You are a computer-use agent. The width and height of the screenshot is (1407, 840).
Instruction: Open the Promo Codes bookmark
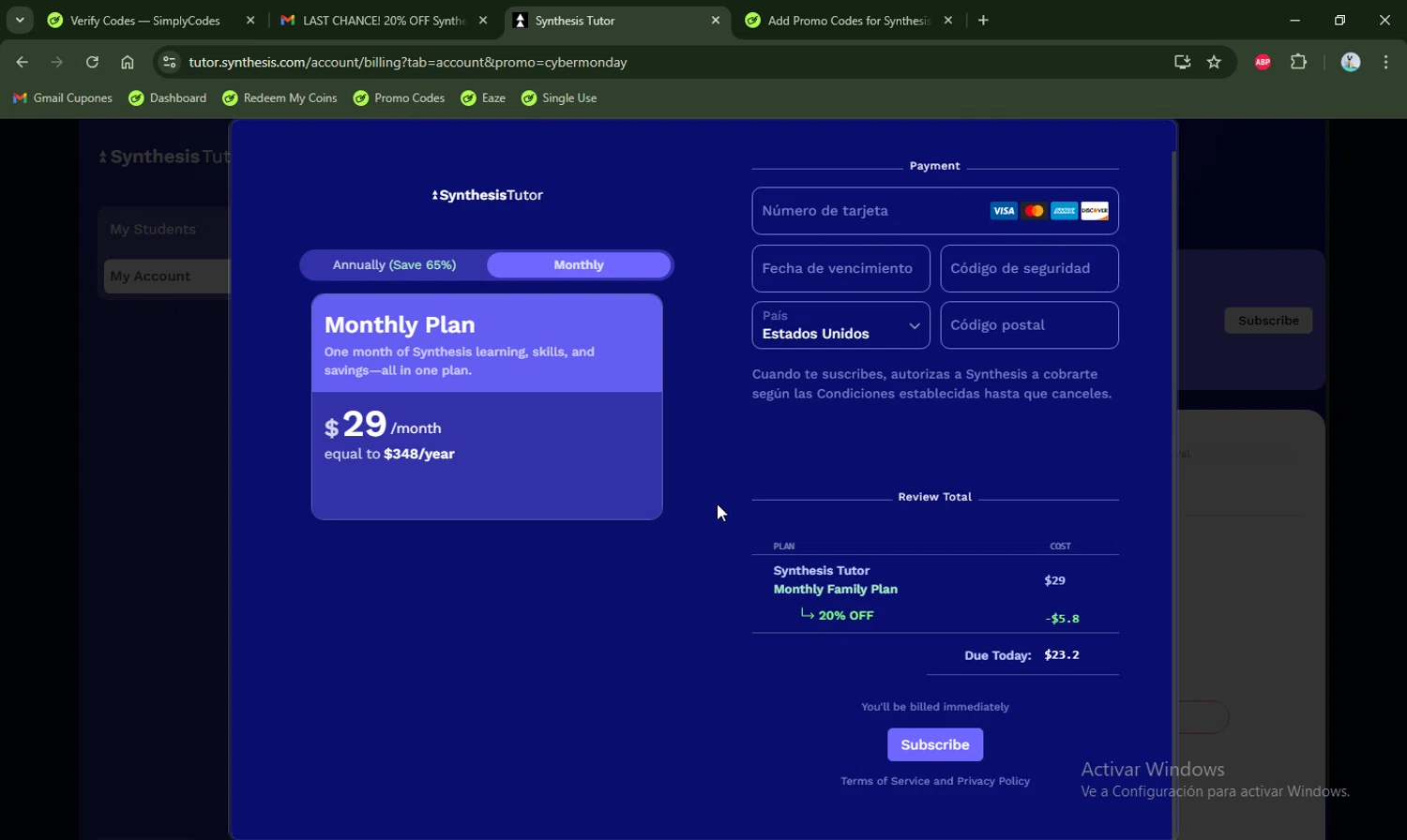pos(399,97)
